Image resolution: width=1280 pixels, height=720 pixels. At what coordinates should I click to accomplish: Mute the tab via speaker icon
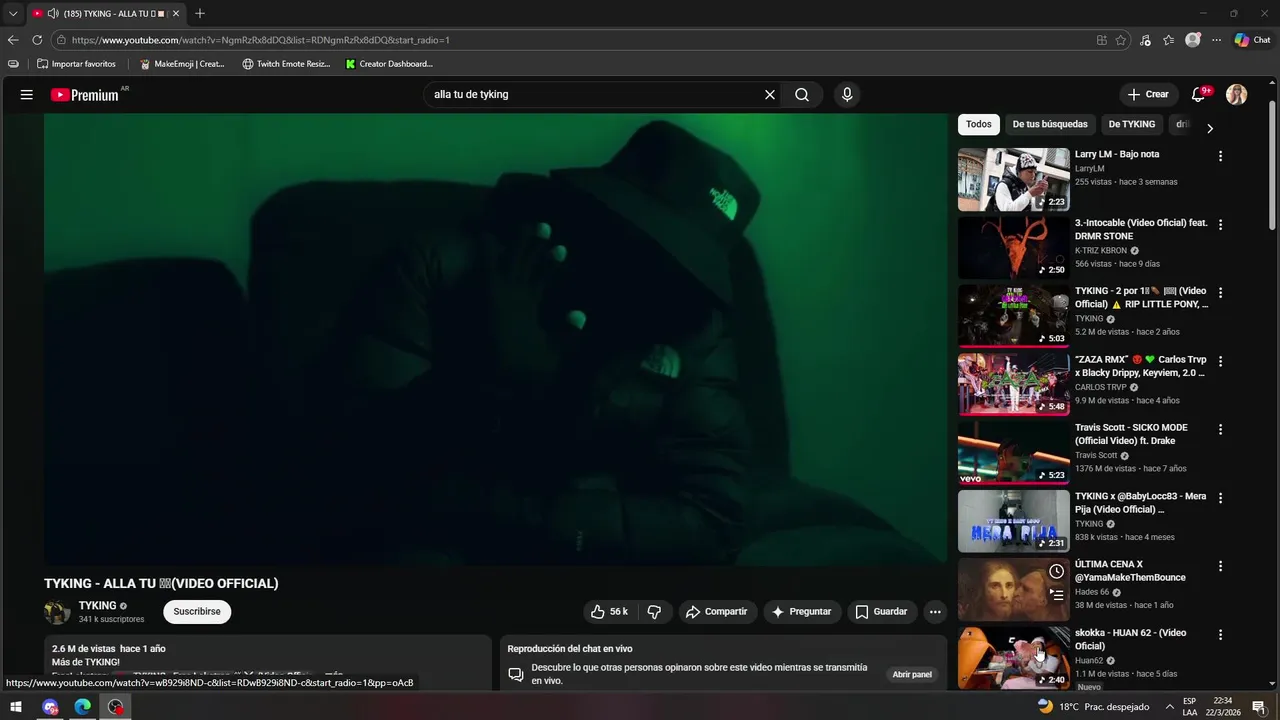[x=52, y=14]
